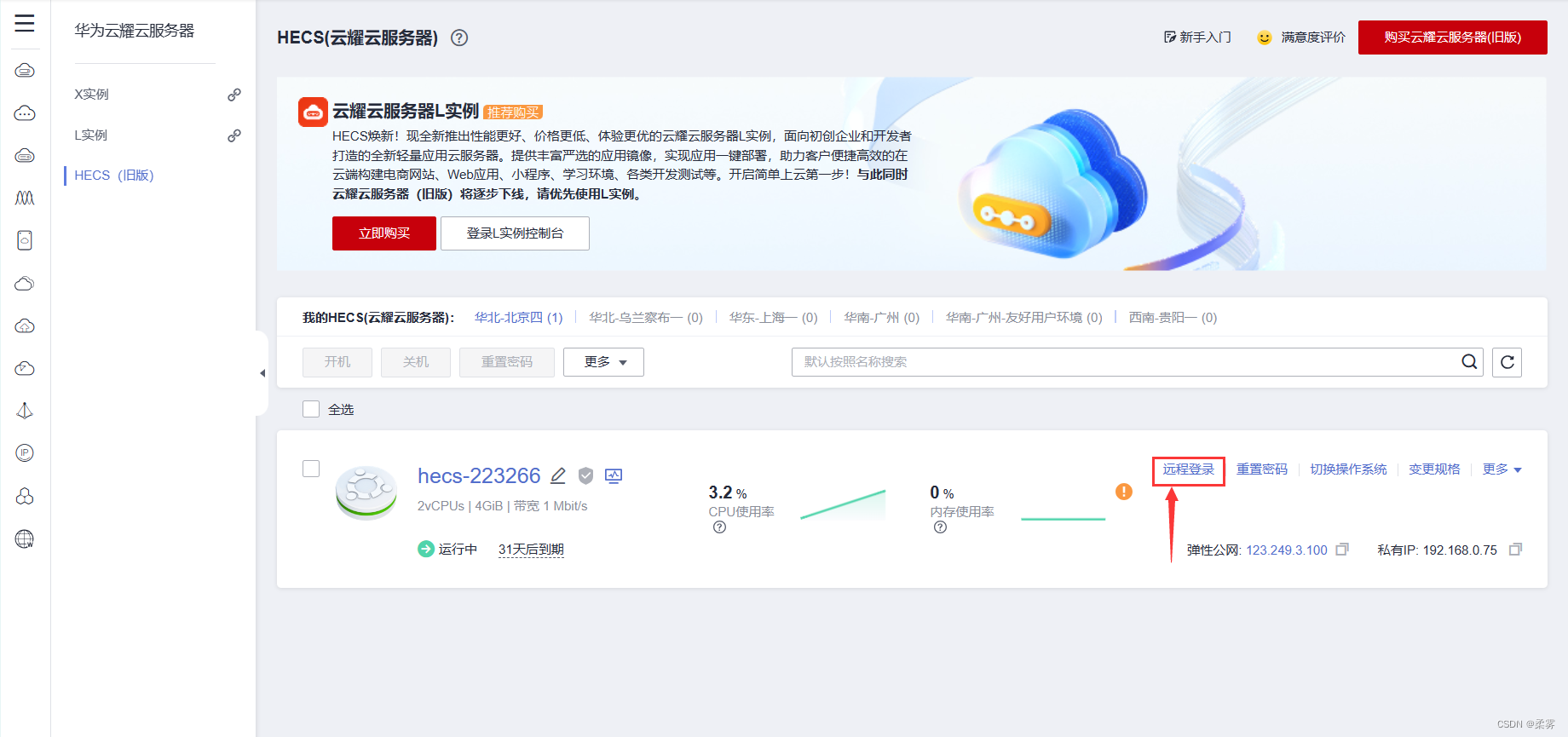Expand the toolbar 更多 dropdown
The width and height of the screenshot is (1568, 737).
pyautogui.click(x=603, y=362)
